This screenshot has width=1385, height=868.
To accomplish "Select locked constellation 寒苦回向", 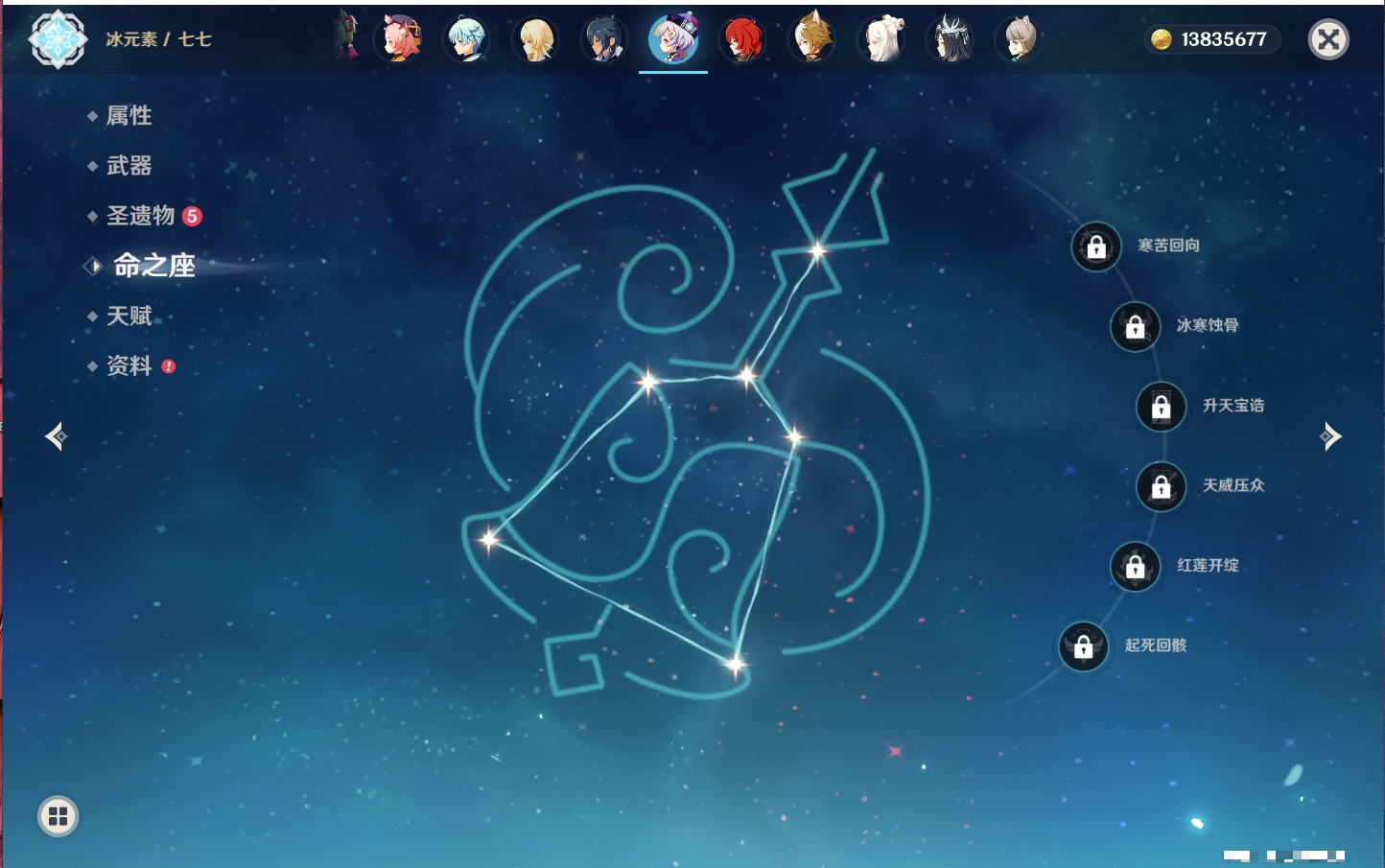I will [1096, 247].
